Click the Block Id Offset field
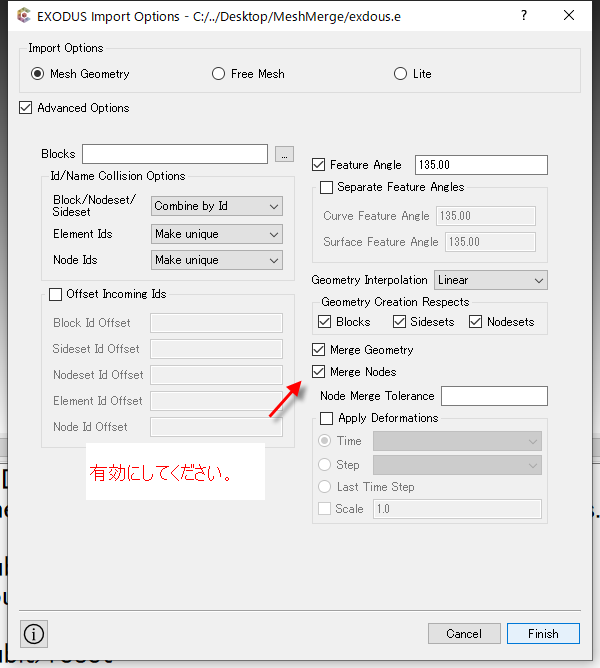Viewport: 600px width, 668px height. click(x=216, y=323)
